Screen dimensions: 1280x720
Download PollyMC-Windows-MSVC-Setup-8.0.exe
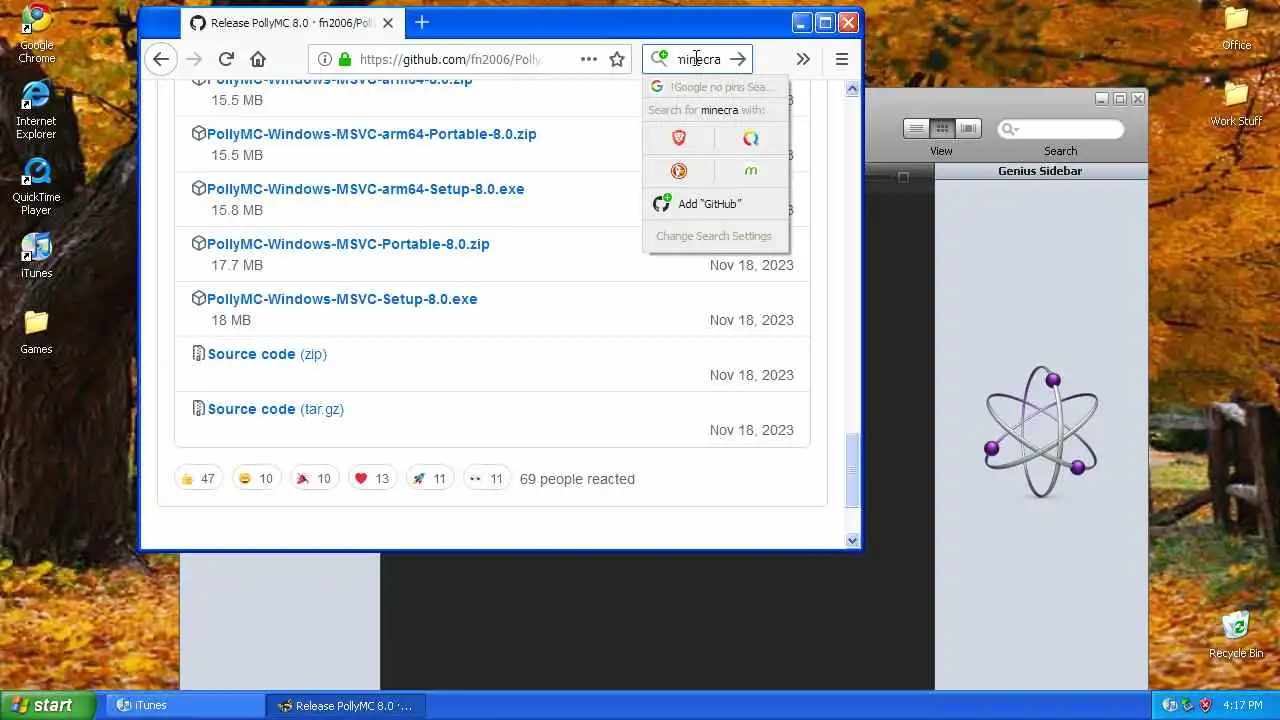(342, 299)
